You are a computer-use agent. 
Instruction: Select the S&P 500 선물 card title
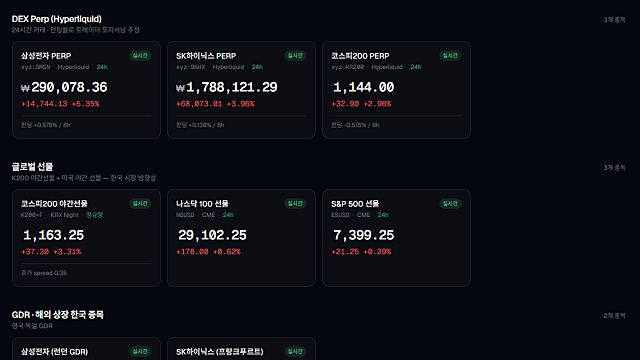[355, 204]
